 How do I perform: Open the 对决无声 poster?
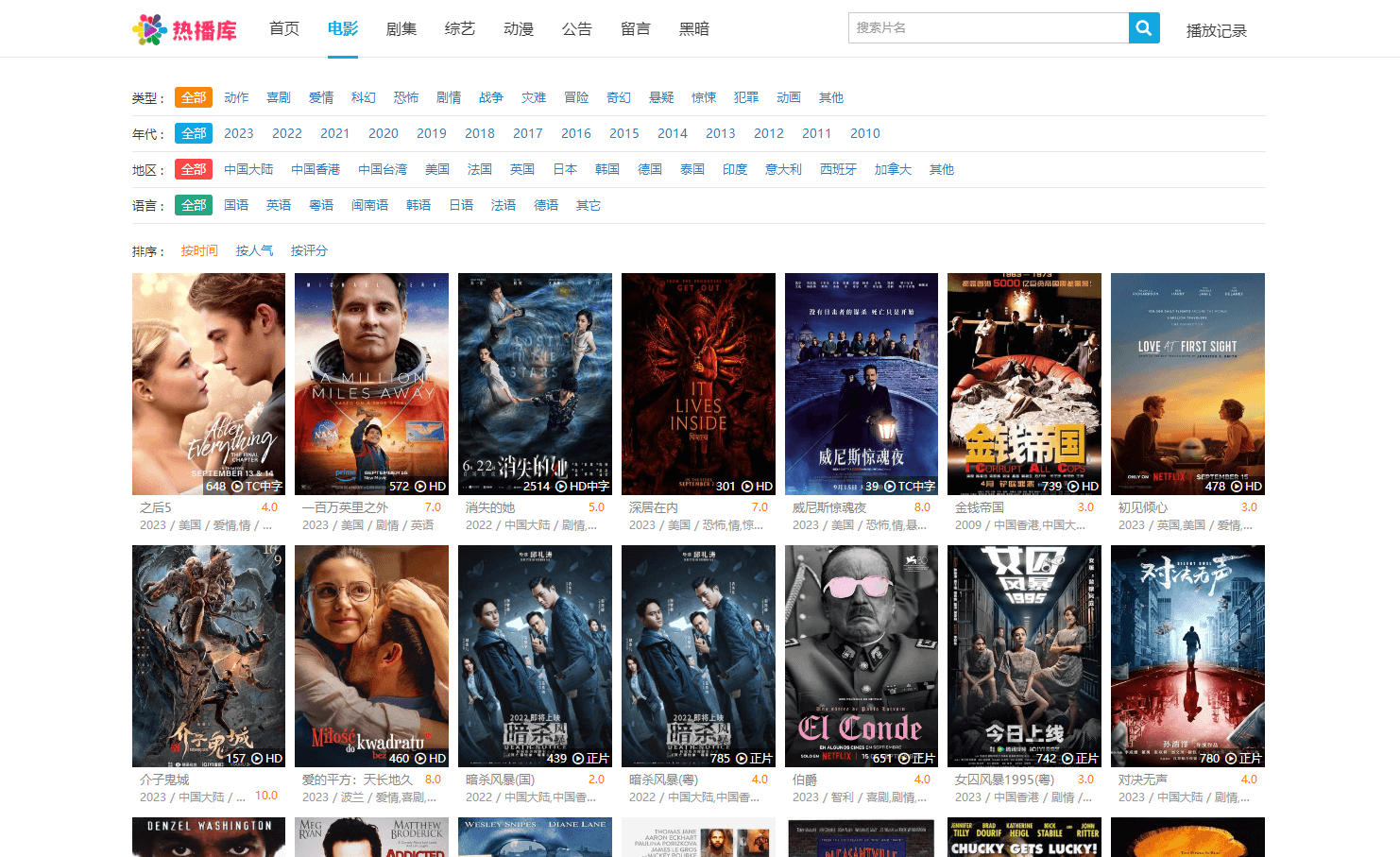[1187, 656]
